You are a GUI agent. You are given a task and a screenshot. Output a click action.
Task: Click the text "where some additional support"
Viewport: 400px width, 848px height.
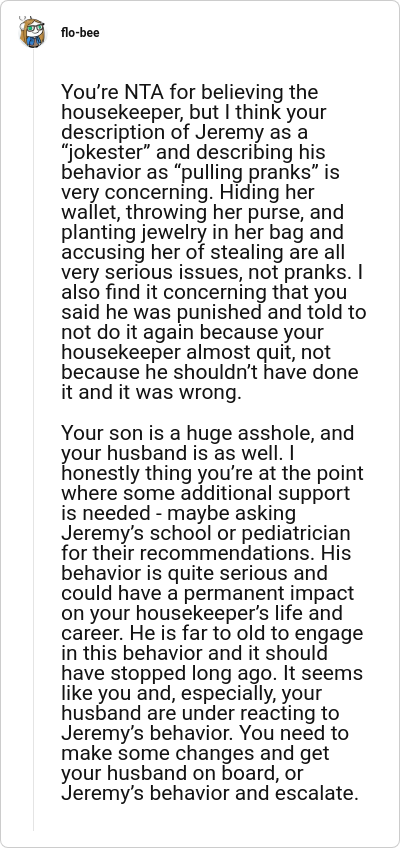205,493
